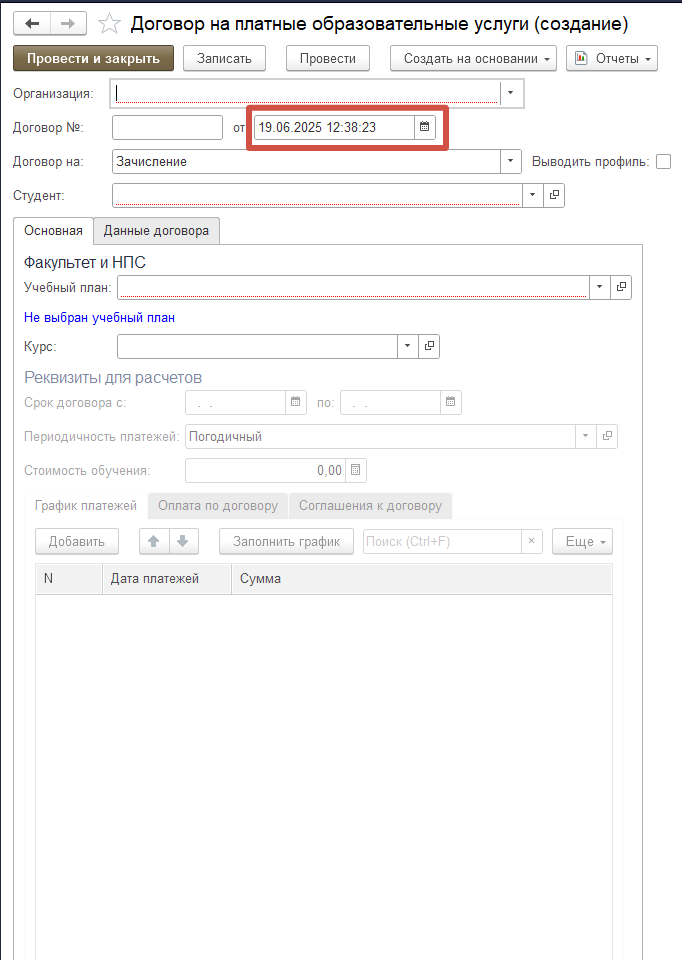Image resolution: width=682 pixels, height=960 pixels.
Task: Expand the Организация dropdown list
Action: tap(511, 94)
